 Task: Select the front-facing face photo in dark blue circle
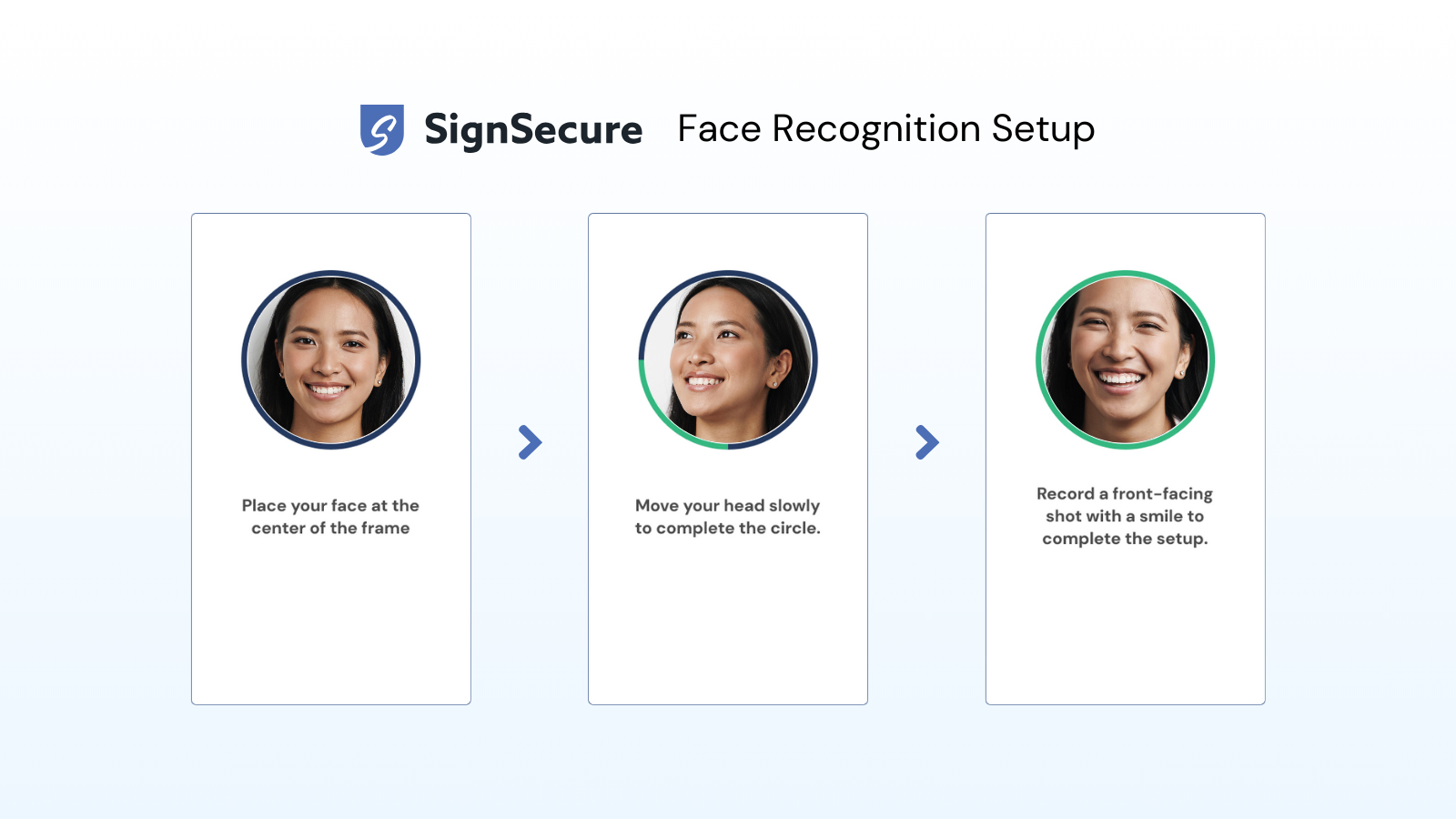tap(331, 359)
